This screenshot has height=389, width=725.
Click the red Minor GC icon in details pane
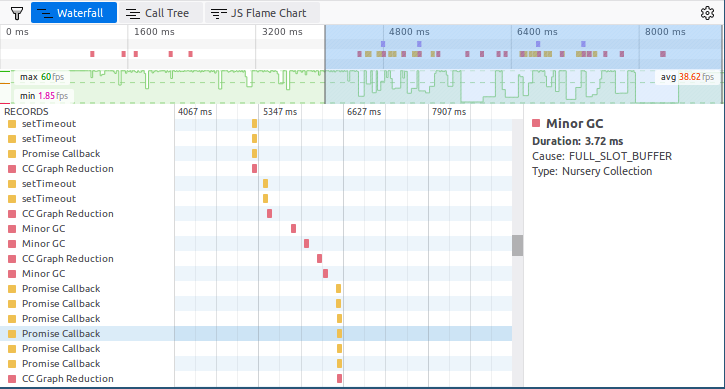click(536, 123)
